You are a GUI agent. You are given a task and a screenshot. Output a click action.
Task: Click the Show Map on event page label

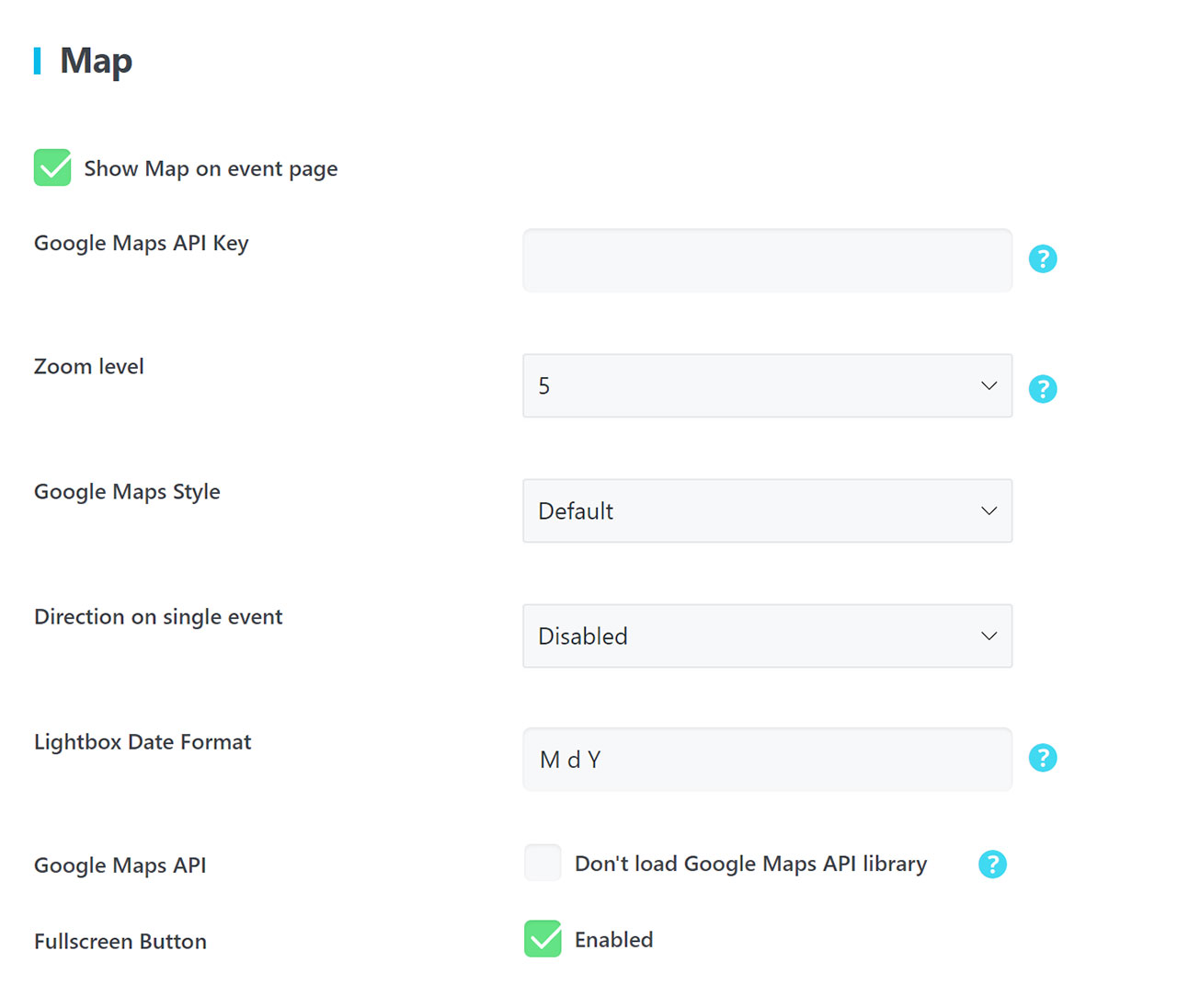pos(211,169)
